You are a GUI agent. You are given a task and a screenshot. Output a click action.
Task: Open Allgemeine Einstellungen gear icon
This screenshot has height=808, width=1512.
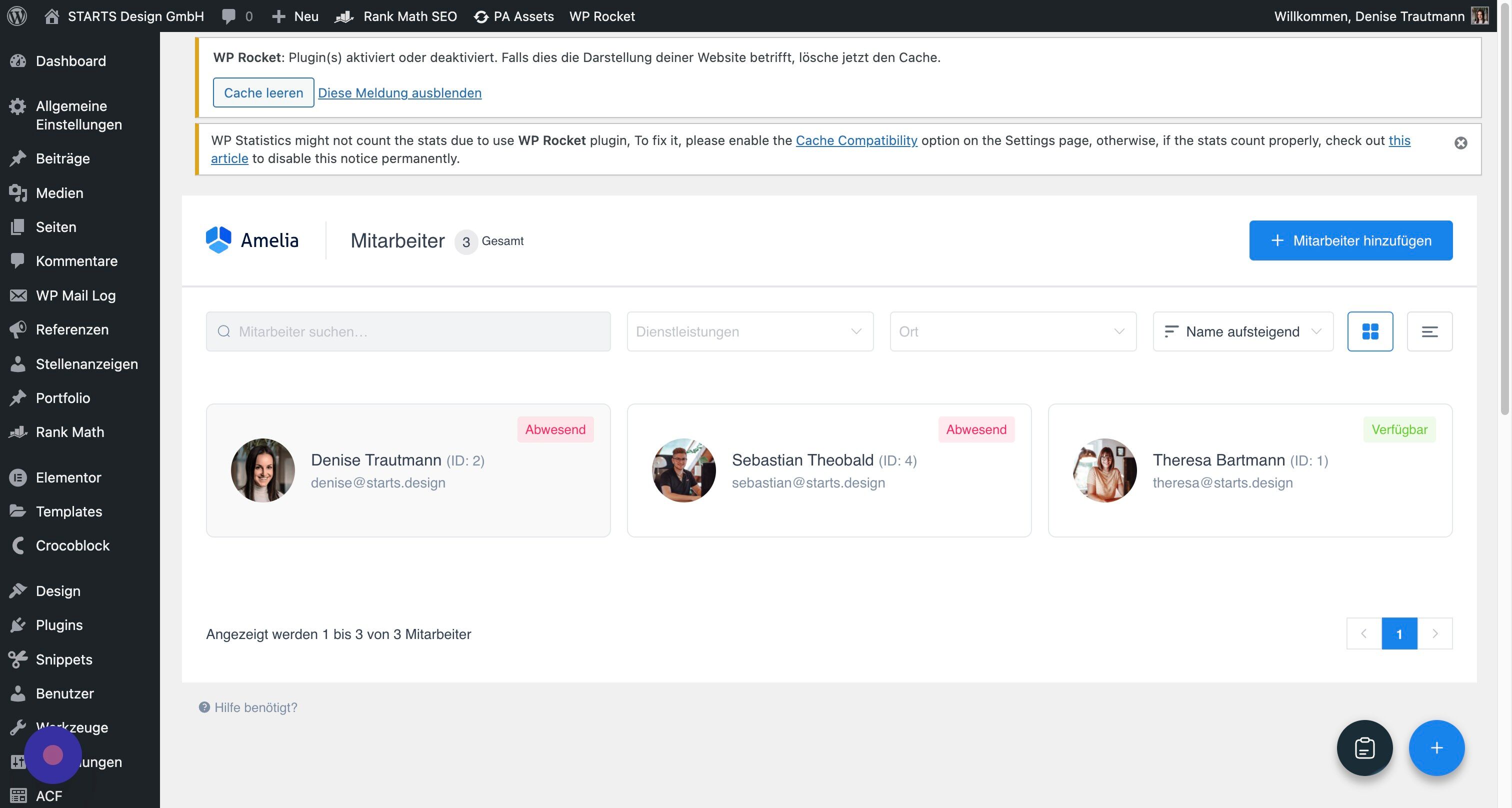click(x=18, y=106)
